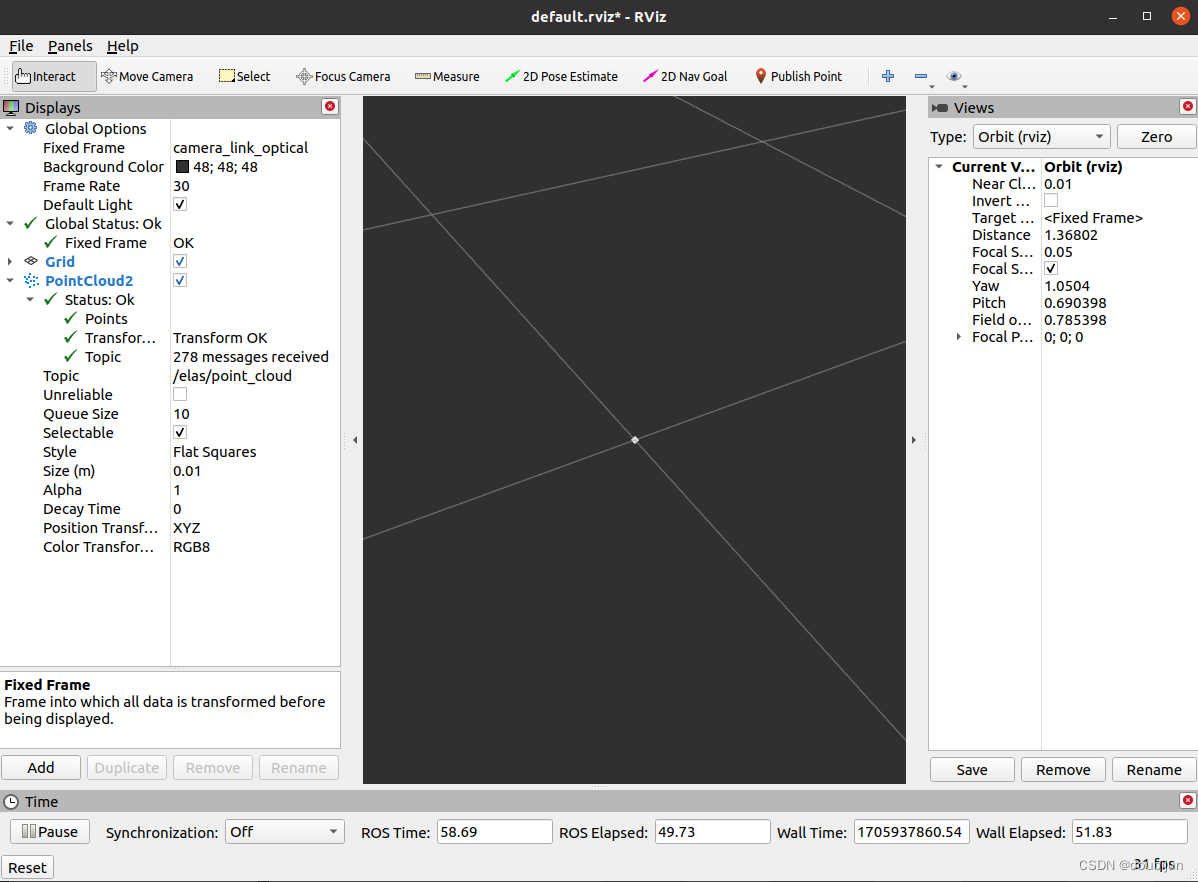Open the File menu
Viewport: 1198px width, 882px height.
pos(21,46)
